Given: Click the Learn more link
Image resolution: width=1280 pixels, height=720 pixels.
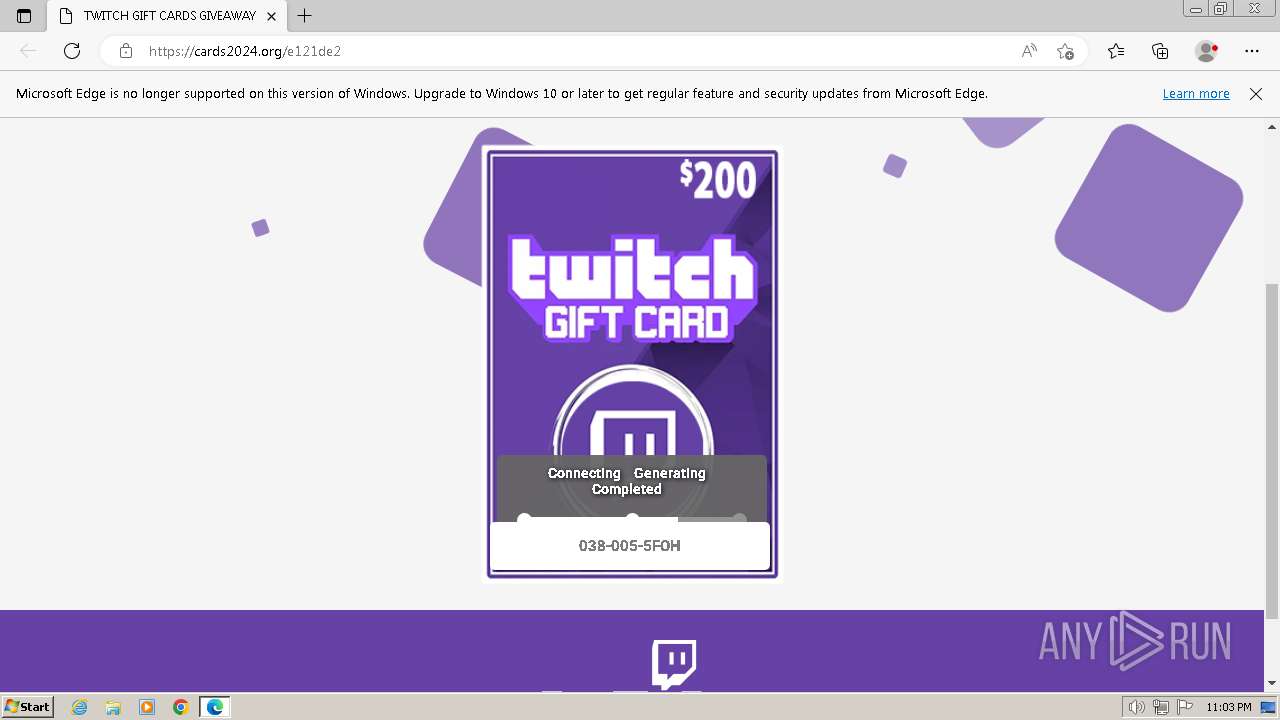Looking at the screenshot, I should [x=1196, y=94].
